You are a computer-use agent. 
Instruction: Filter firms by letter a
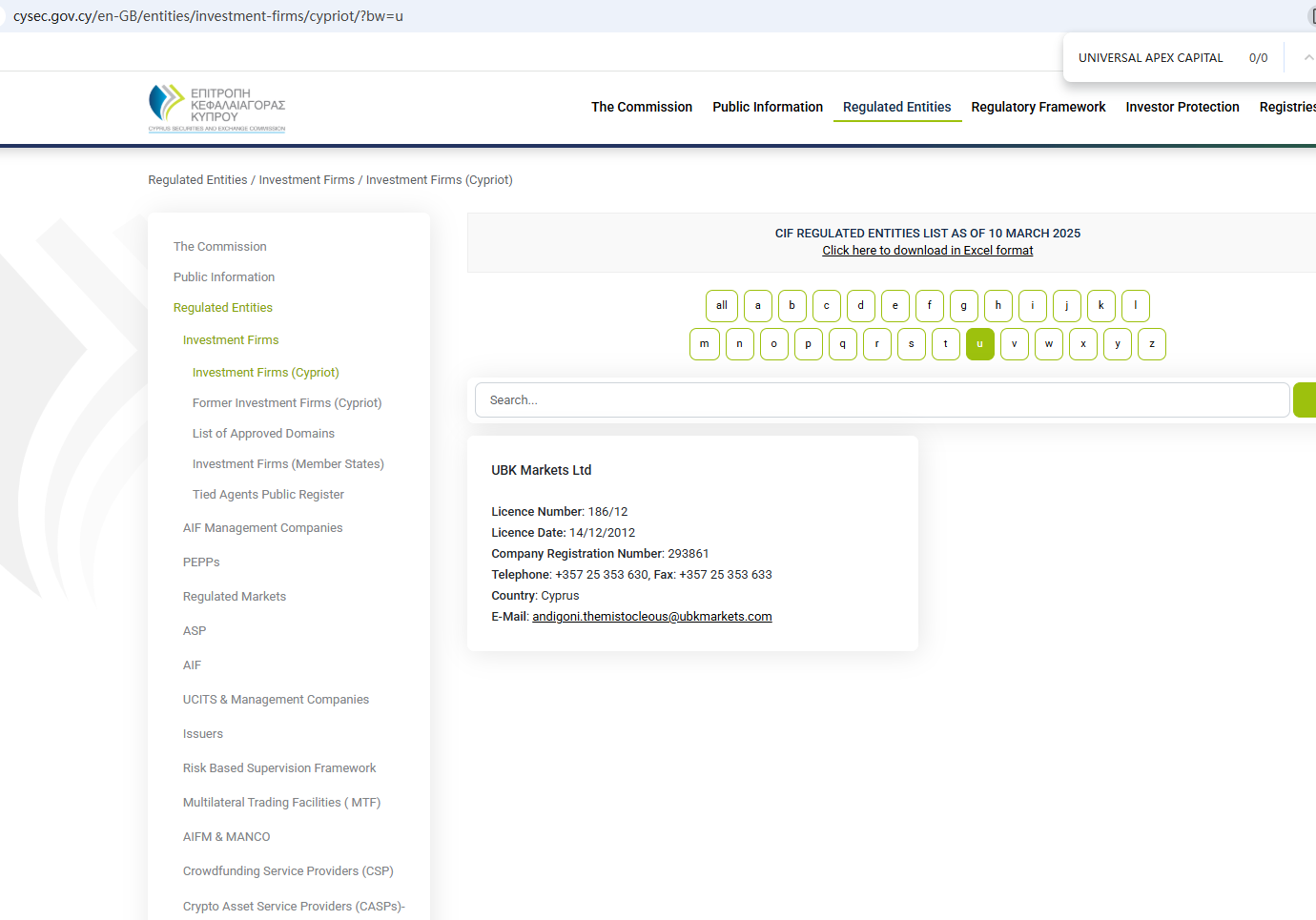pyautogui.click(x=758, y=306)
